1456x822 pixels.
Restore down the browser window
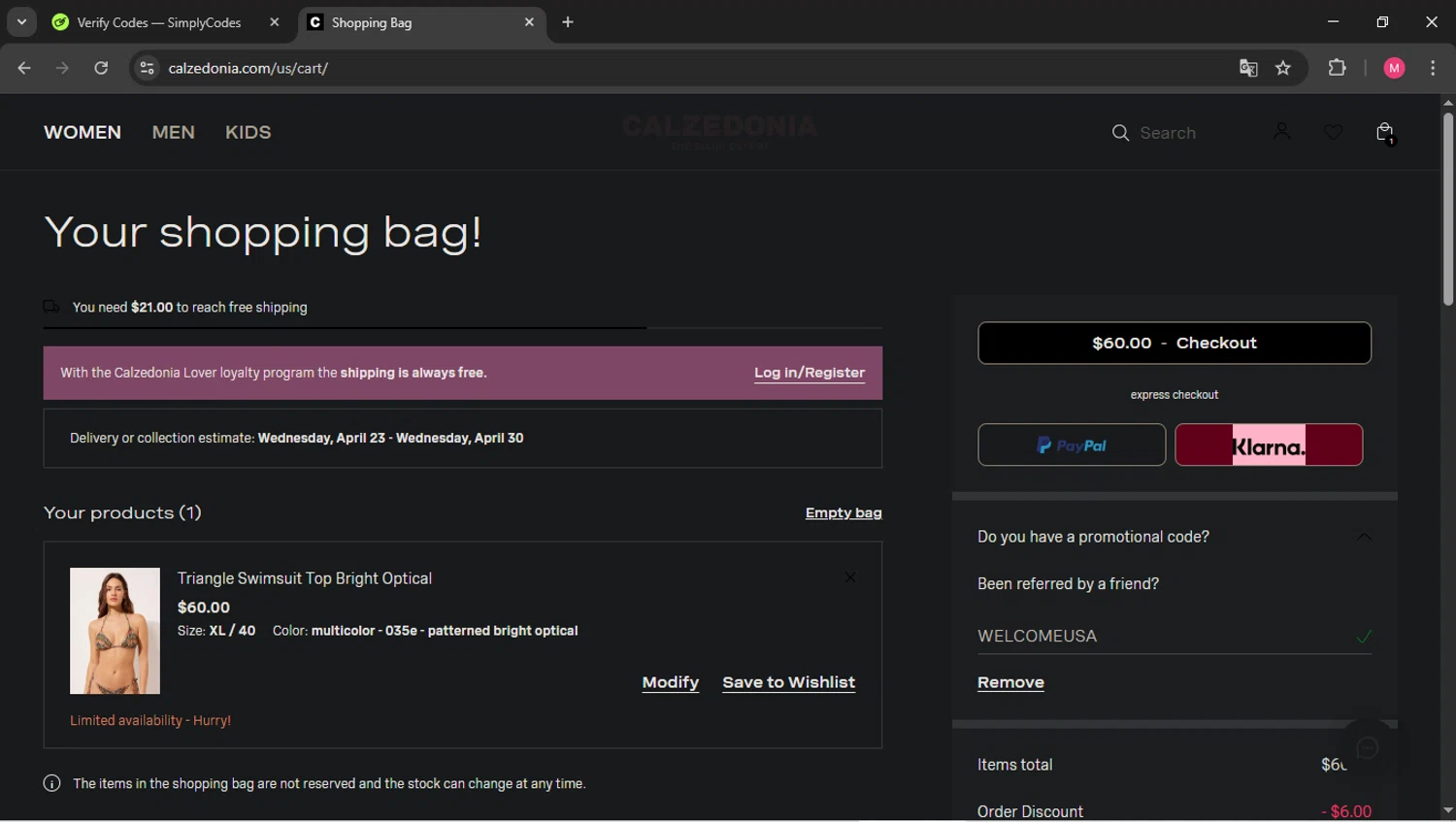[1382, 21]
